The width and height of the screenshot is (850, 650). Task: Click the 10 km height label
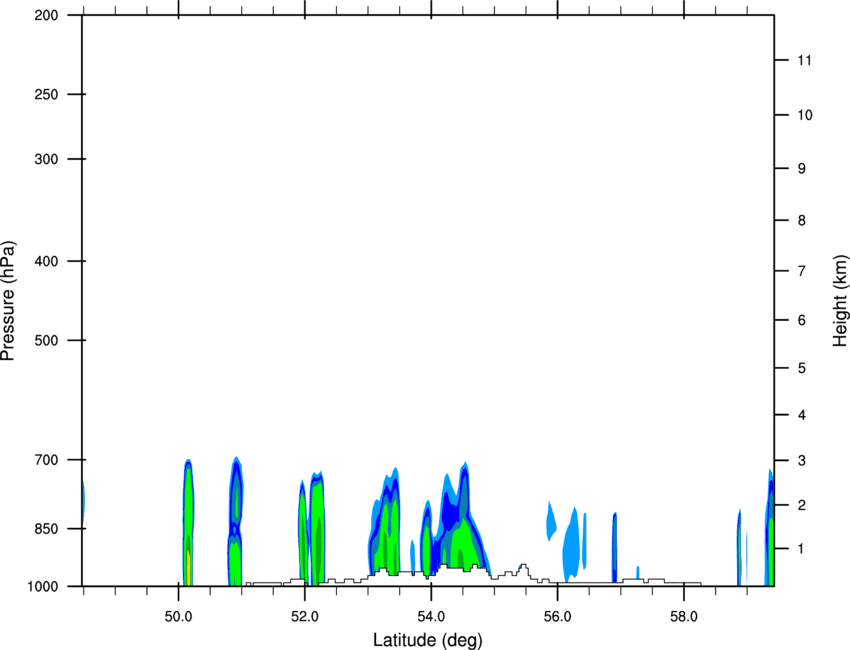pos(805,115)
